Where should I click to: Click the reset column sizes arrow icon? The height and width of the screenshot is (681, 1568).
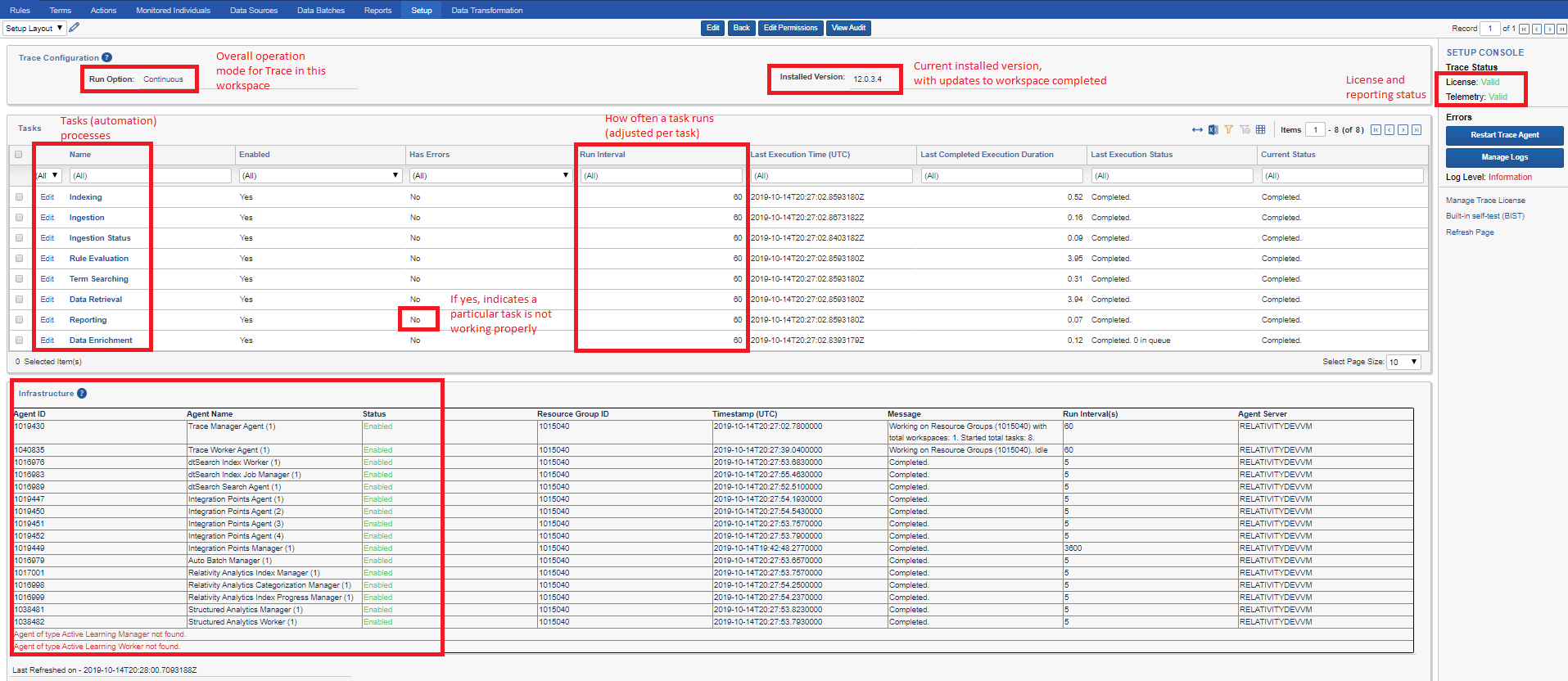coord(1197,130)
